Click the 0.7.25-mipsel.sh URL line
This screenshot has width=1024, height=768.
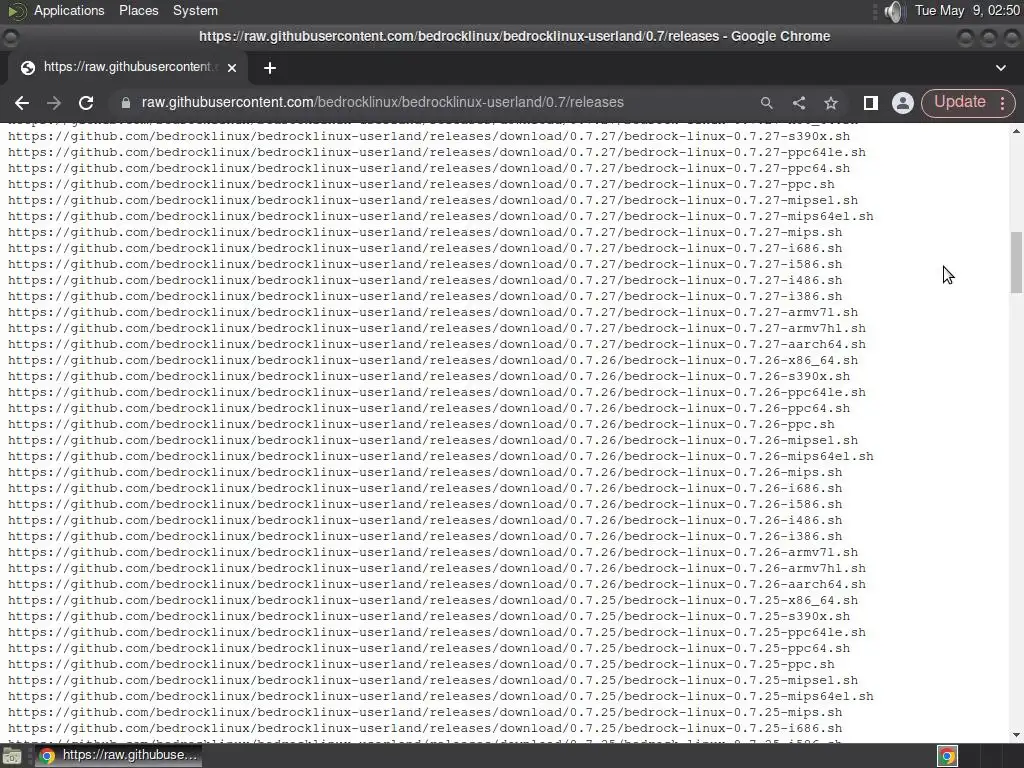pyautogui.click(x=433, y=680)
